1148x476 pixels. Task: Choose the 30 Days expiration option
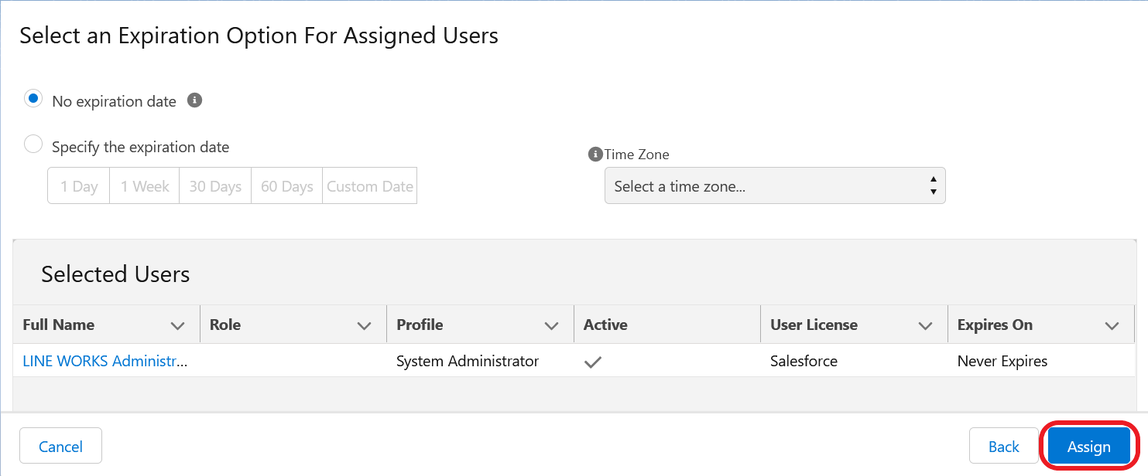pyautogui.click(x=215, y=187)
